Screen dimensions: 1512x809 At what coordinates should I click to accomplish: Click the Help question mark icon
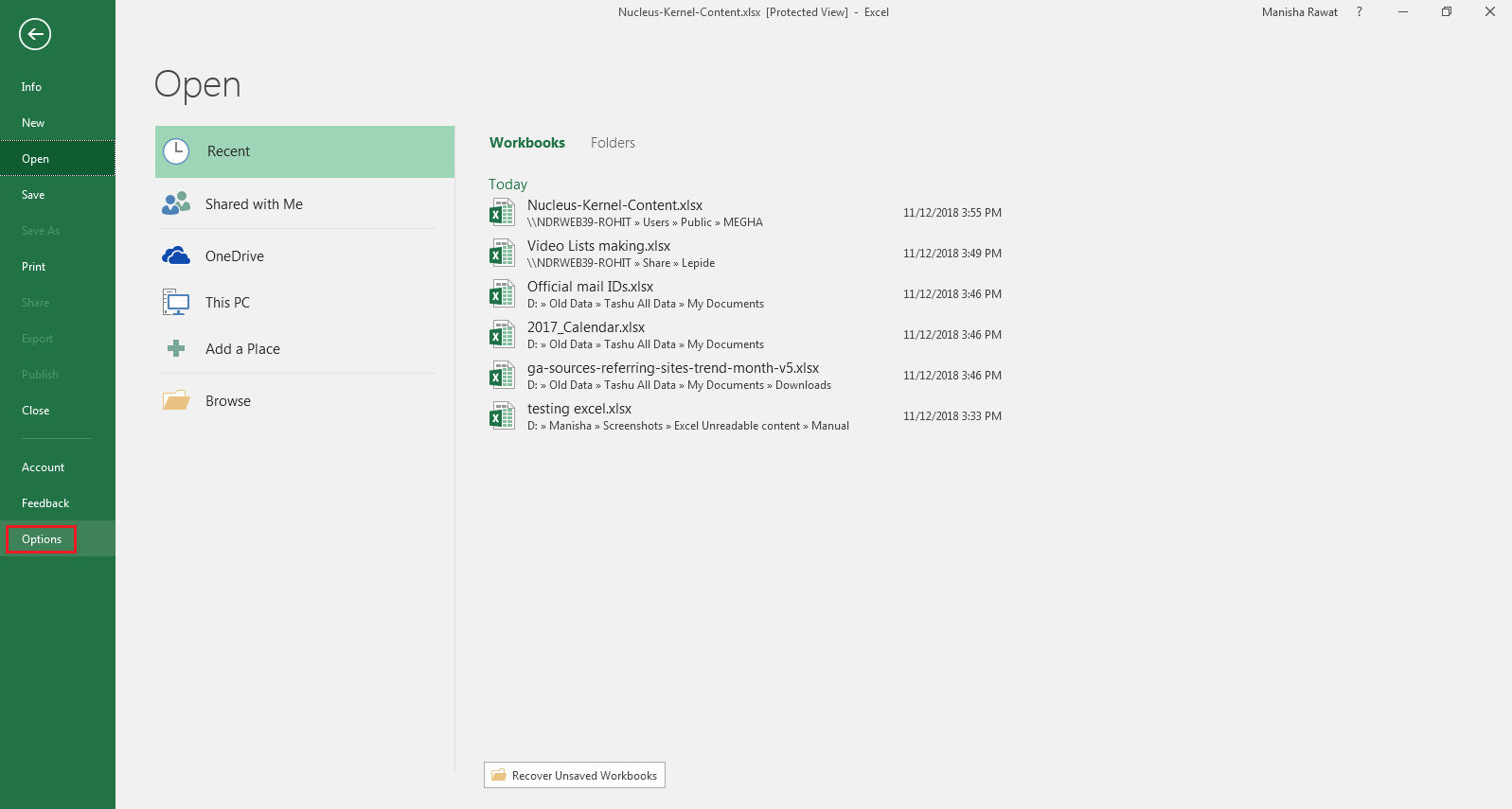1360,12
